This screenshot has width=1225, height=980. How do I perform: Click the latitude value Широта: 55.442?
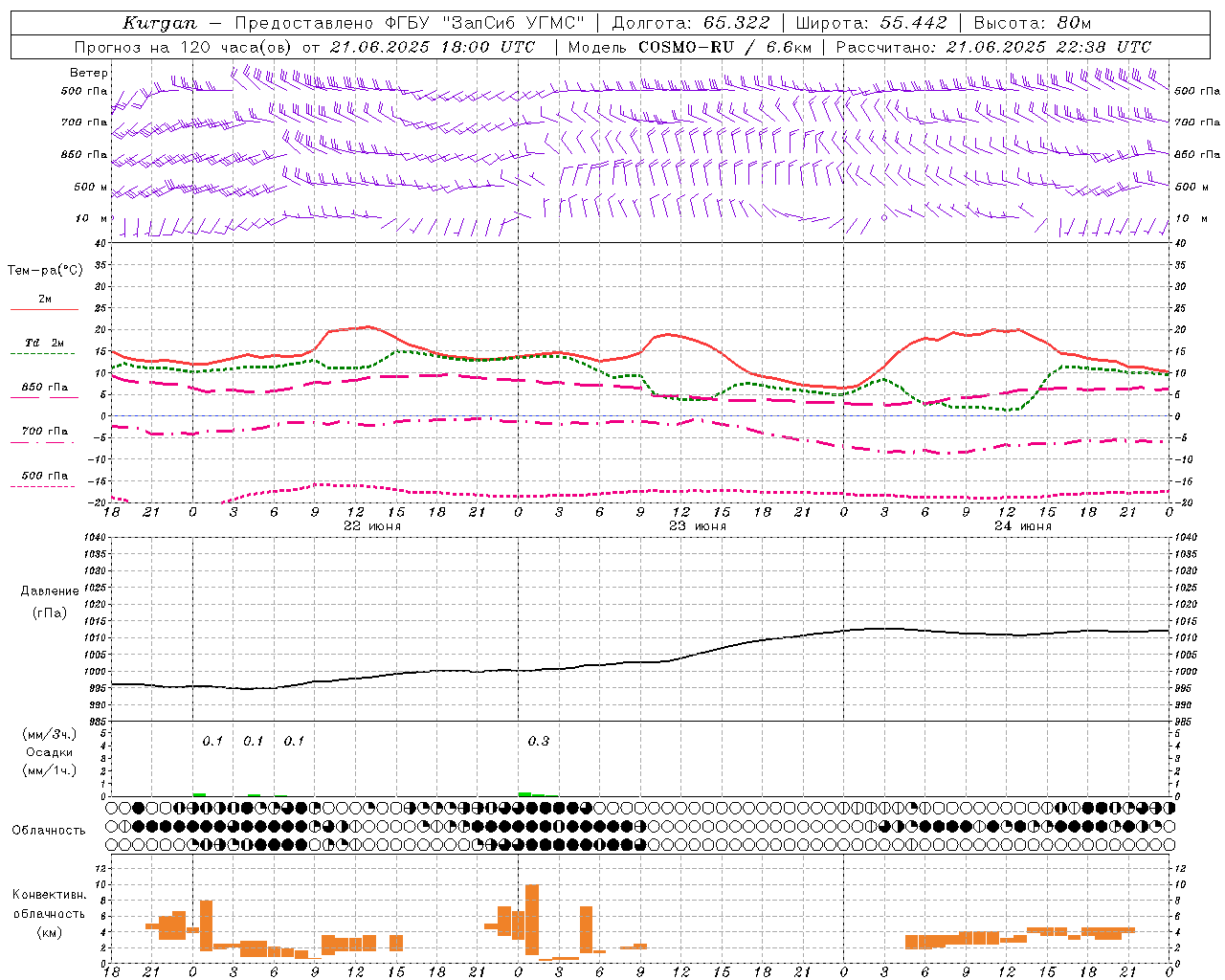871,23
